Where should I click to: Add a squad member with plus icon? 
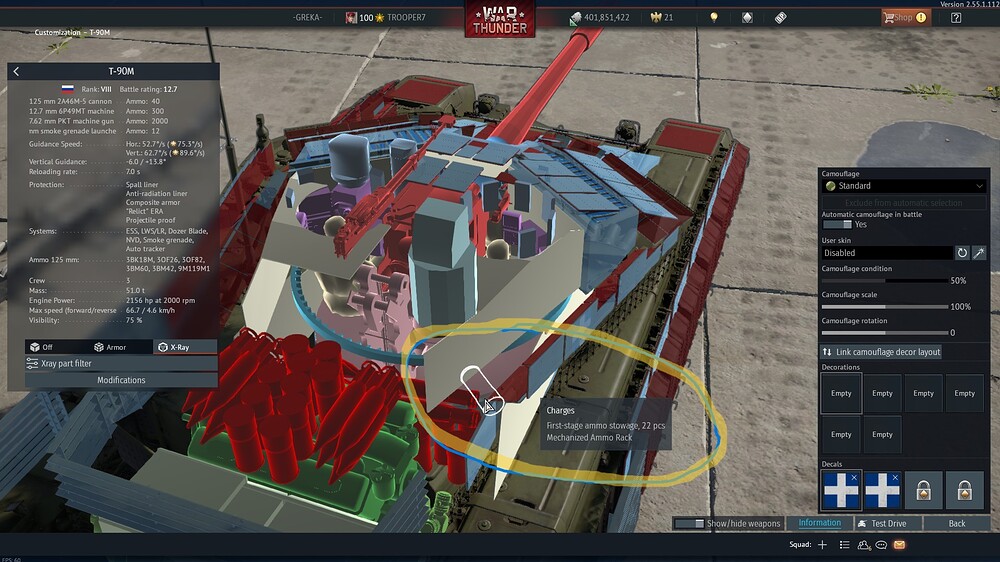pos(822,545)
